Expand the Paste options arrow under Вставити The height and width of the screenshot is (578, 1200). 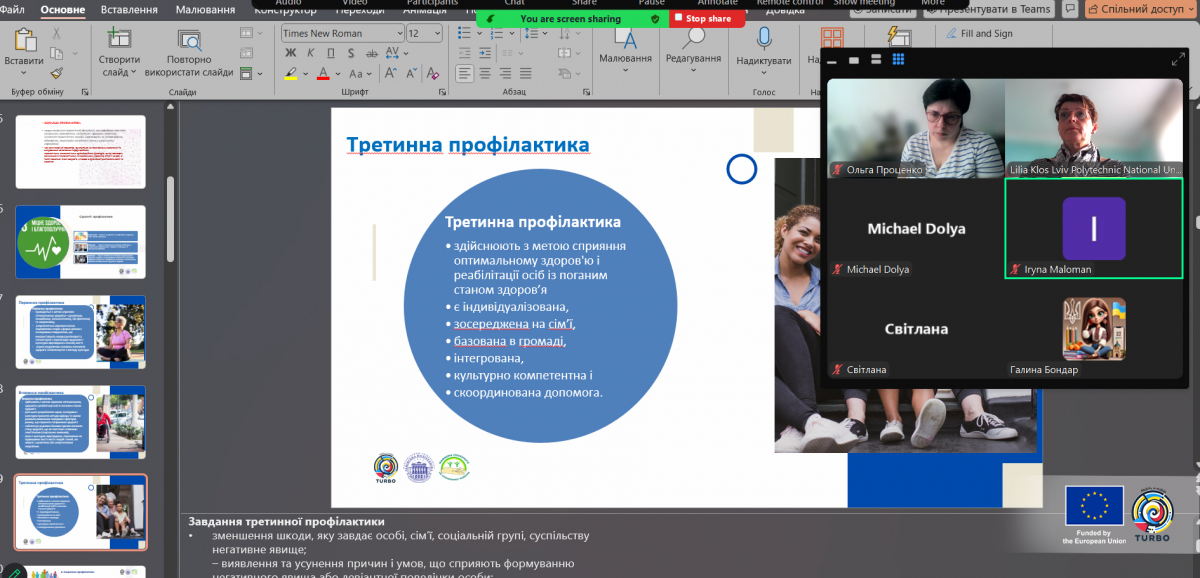pyautogui.click(x=23, y=74)
